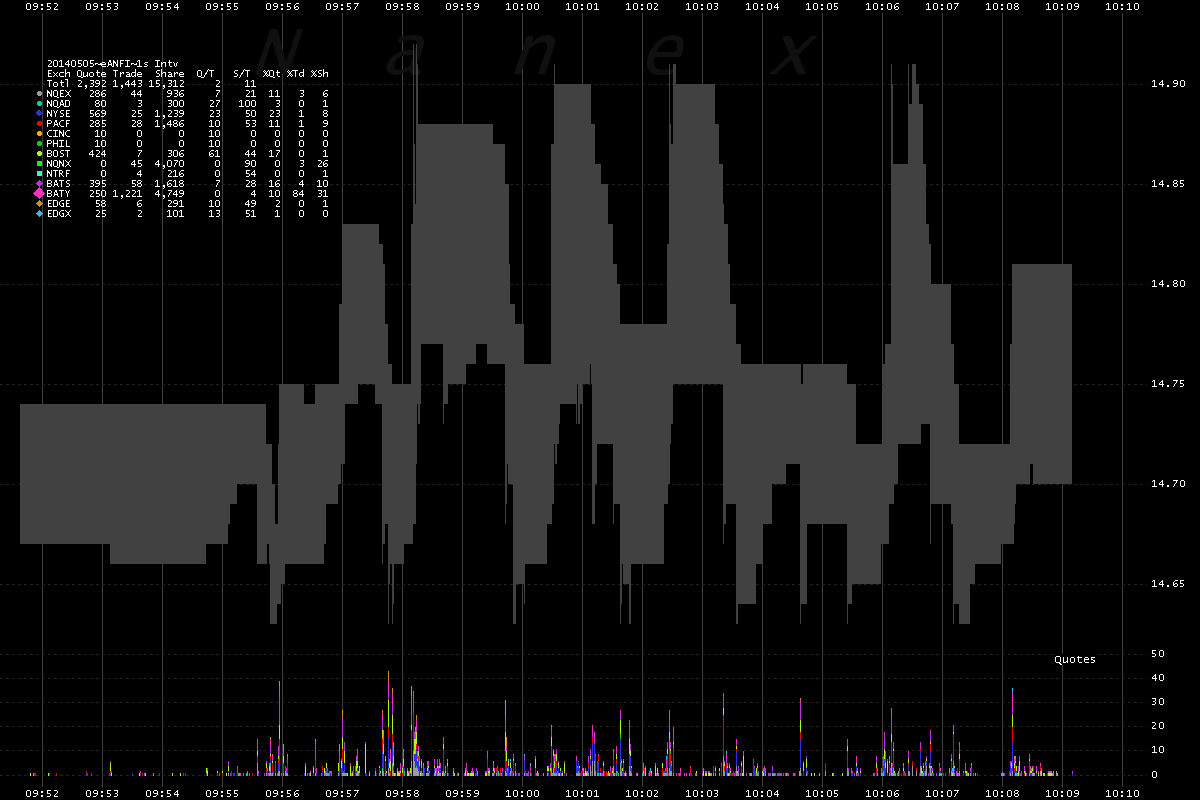
Task: Click BOST quote count 424
Action: tap(98, 153)
